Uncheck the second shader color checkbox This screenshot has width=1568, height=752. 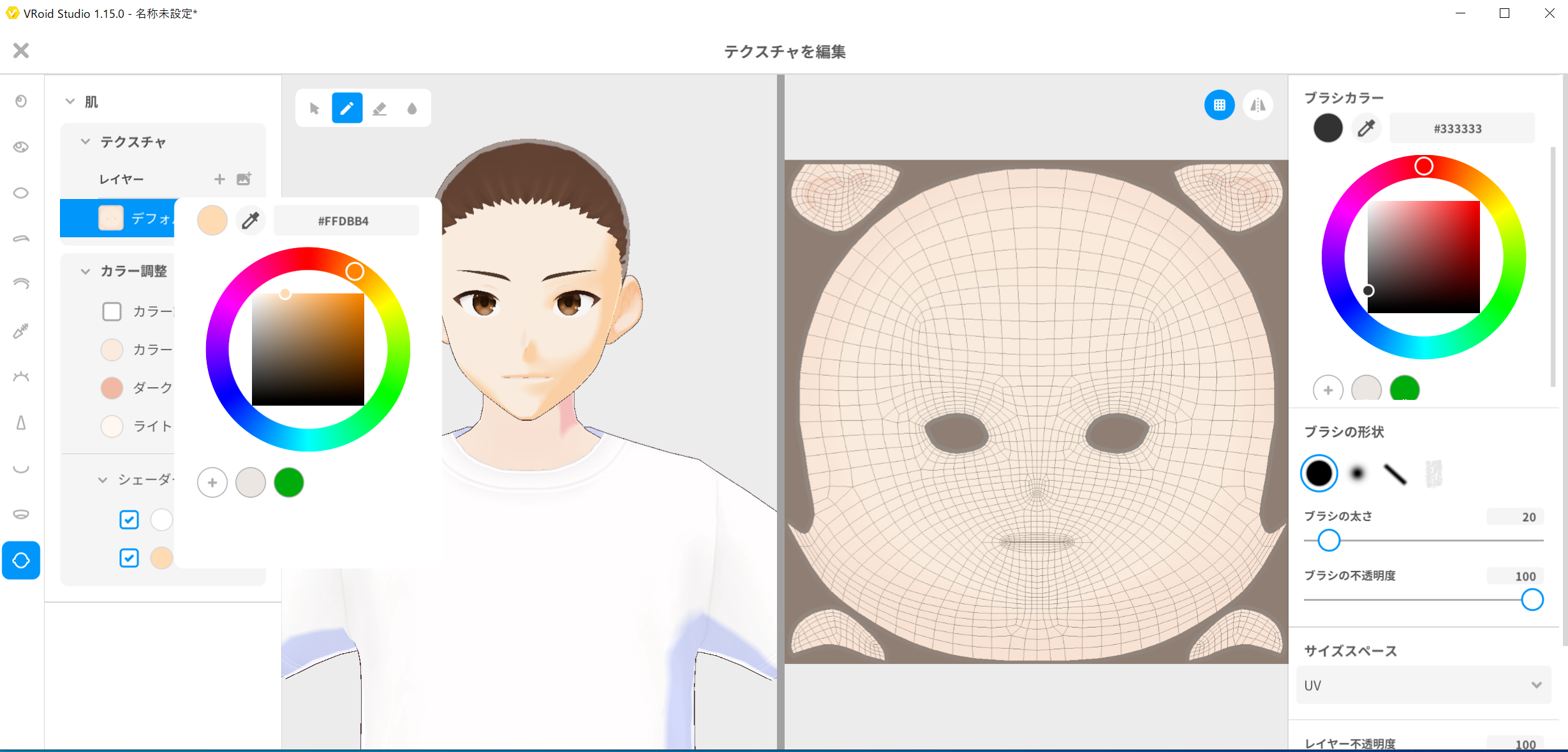click(129, 558)
